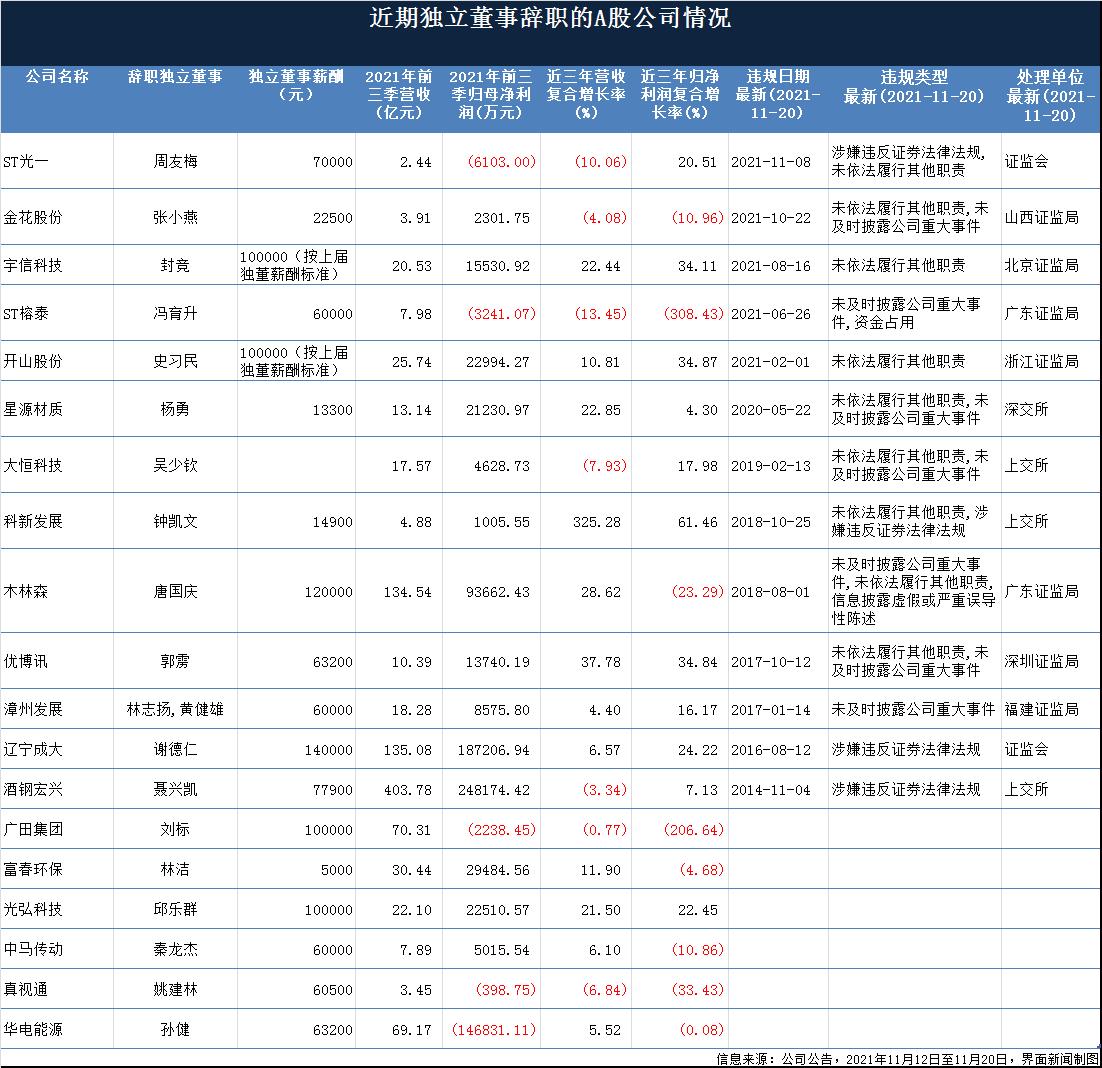Select the 宇信科技 company cell
The width and height of the screenshot is (1102, 1068).
(x=33, y=266)
